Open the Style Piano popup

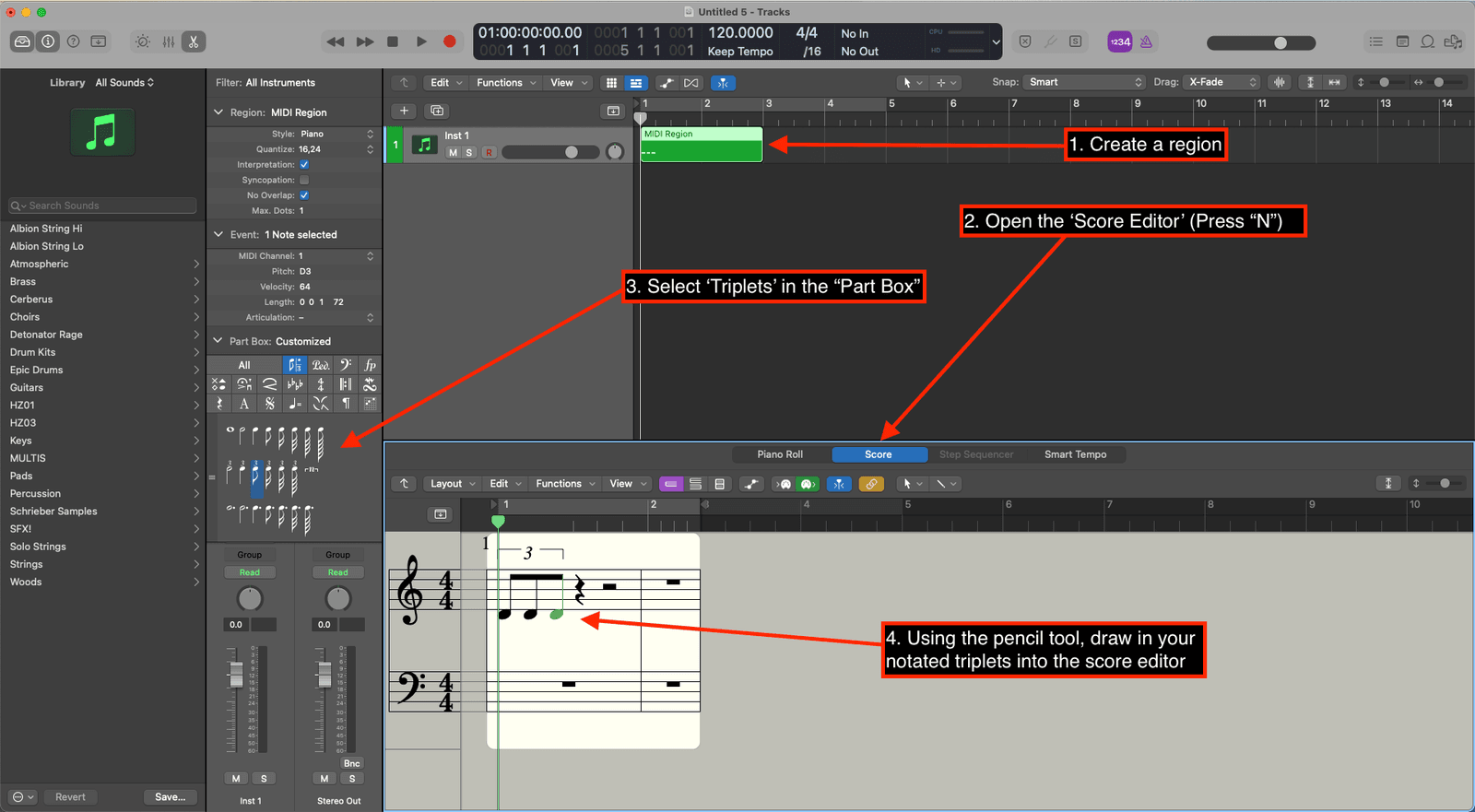[x=336, y=134]
